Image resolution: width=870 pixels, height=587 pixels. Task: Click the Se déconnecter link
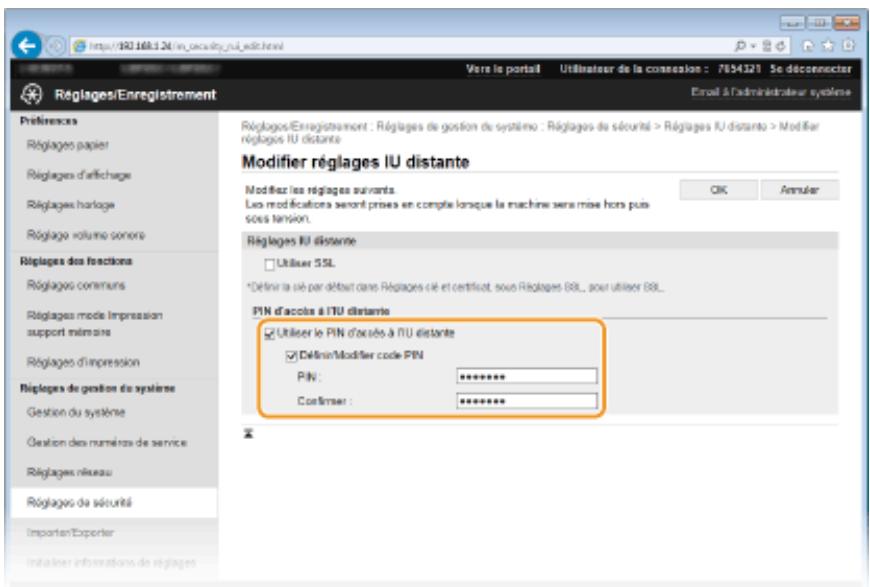[x=810, y=69]
